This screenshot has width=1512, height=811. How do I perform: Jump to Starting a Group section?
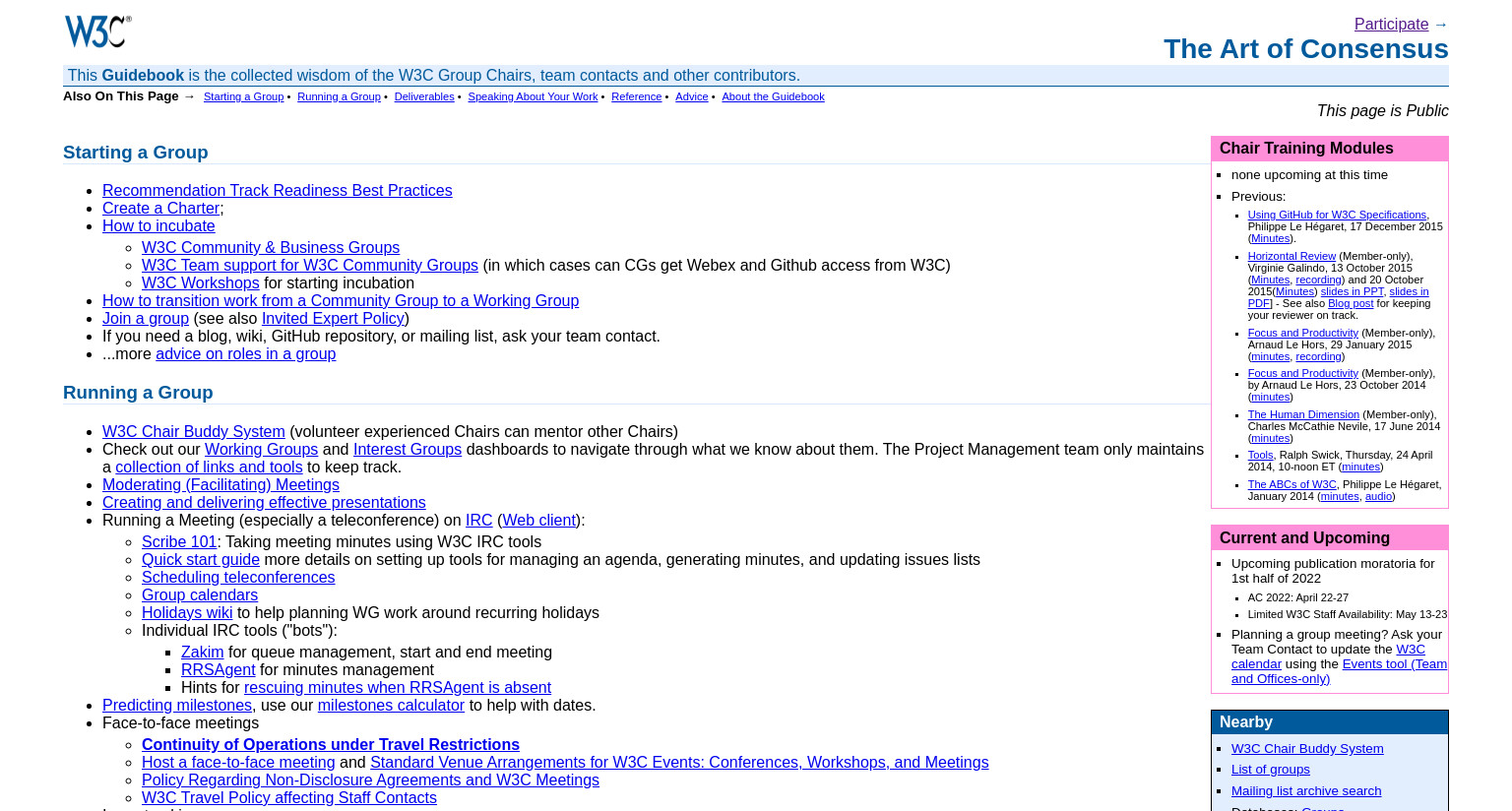(243, 96)
